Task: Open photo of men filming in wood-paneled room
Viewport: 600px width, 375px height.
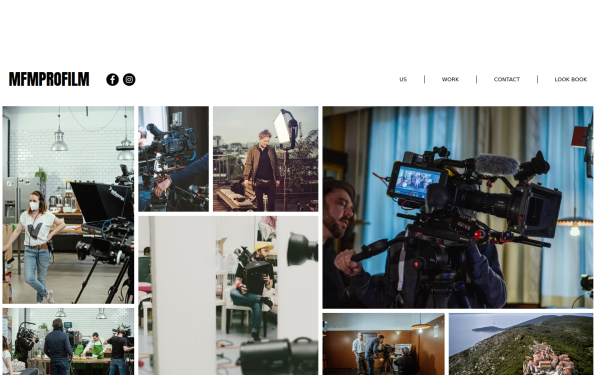Action: pos(383,344)
